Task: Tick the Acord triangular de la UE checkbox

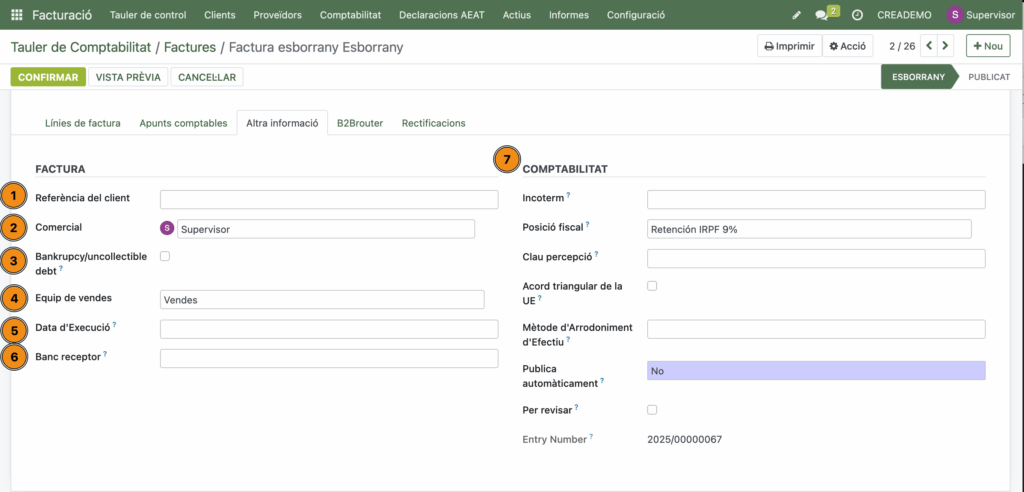Action: 652,286
